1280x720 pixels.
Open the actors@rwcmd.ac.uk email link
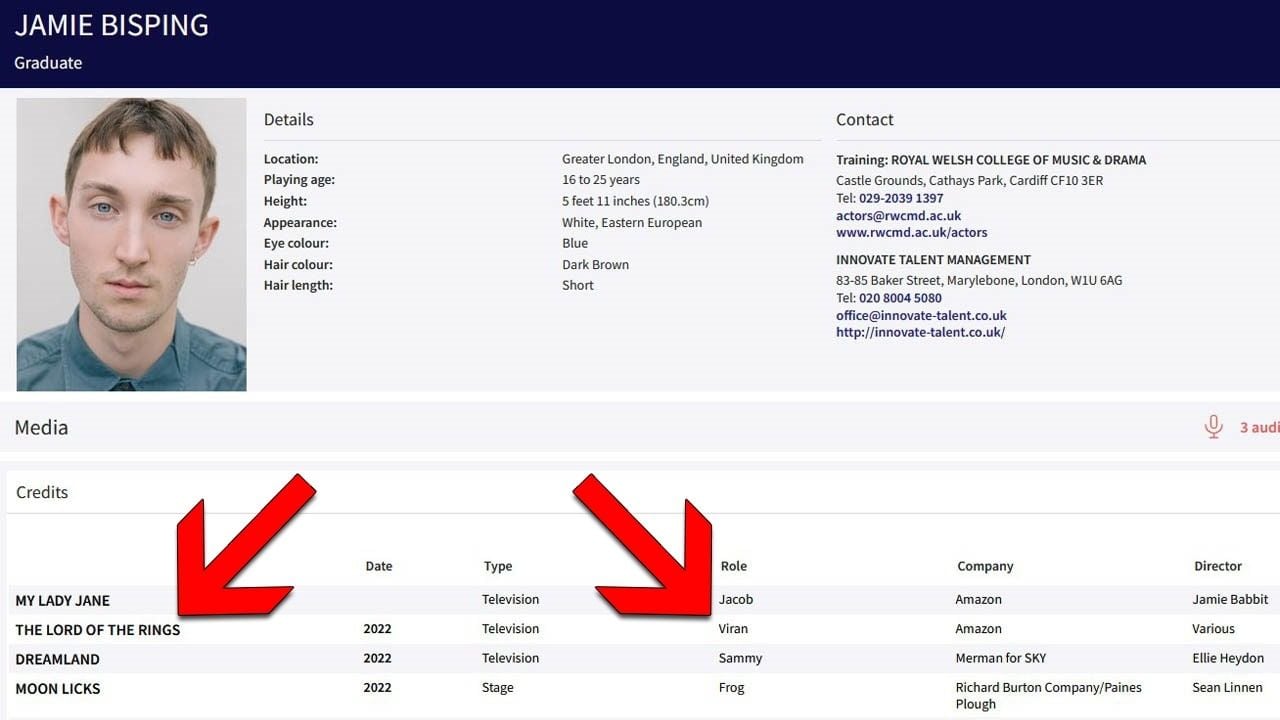point(898,215)
